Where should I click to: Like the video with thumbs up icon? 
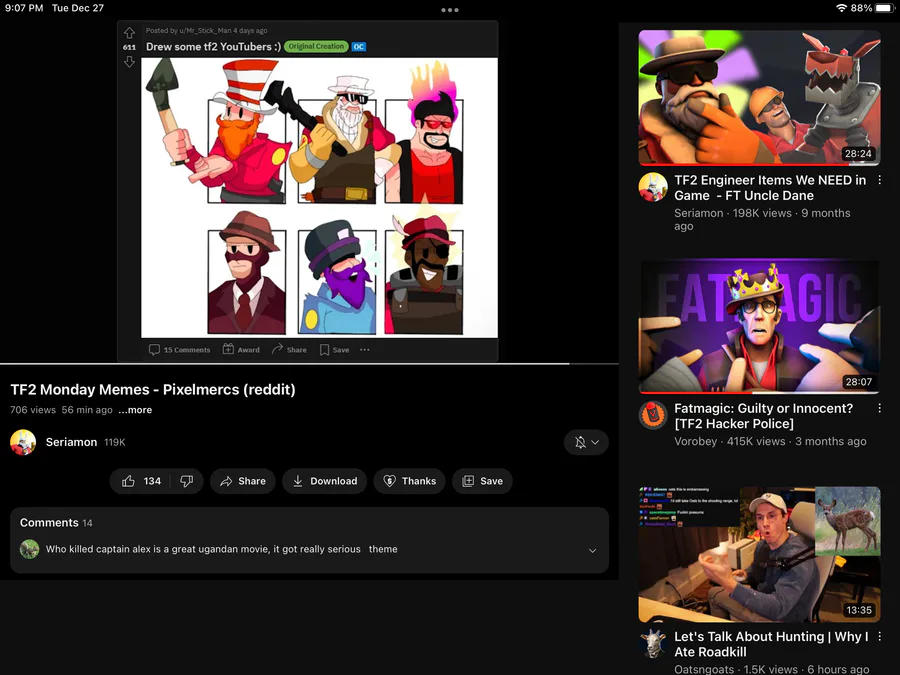point(128,481)
